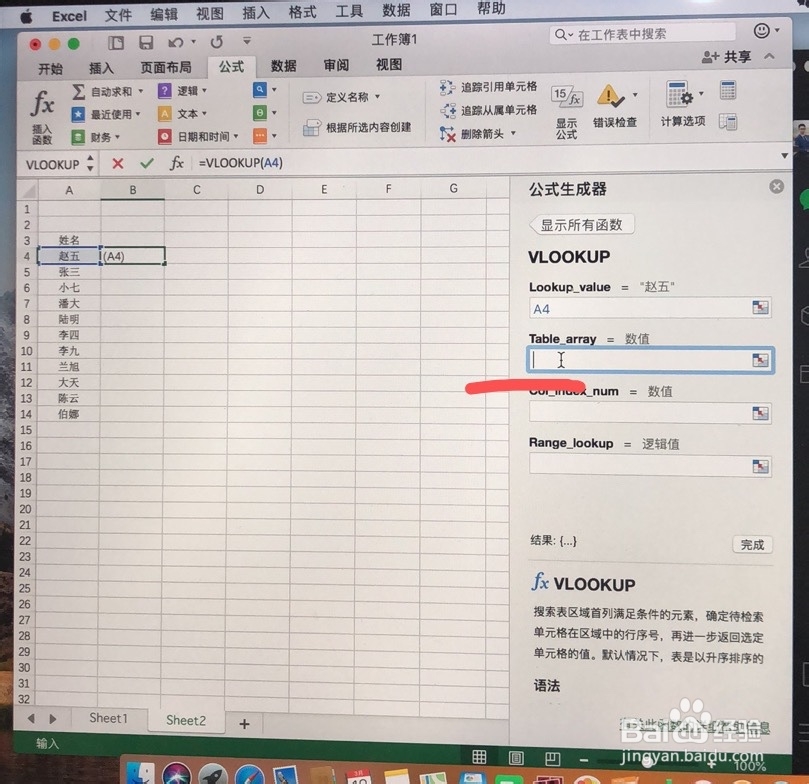This screenshot has width=809, height=784.
Task: Open the Home (开始) ribbon tab
Action: pos(50,69)
